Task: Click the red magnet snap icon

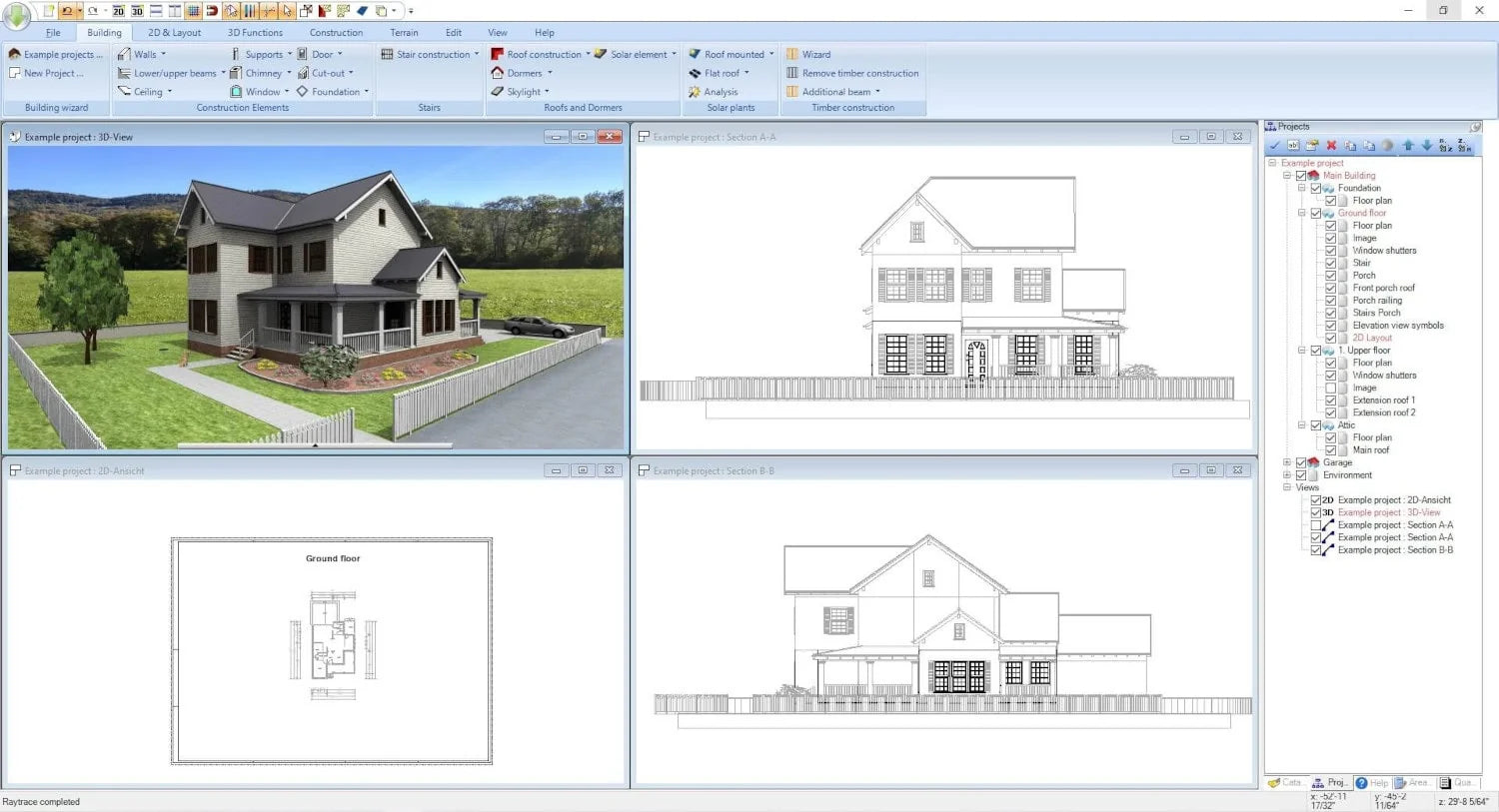Action: [x=212, y=11]
